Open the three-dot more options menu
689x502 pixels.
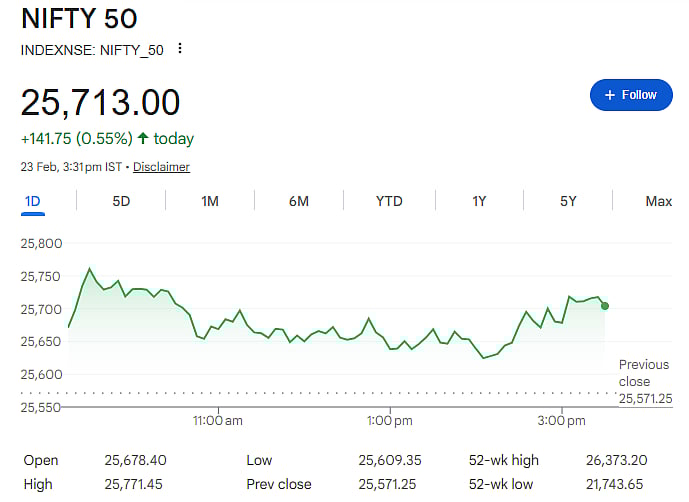pyautogui.click(x=180, y=49)
